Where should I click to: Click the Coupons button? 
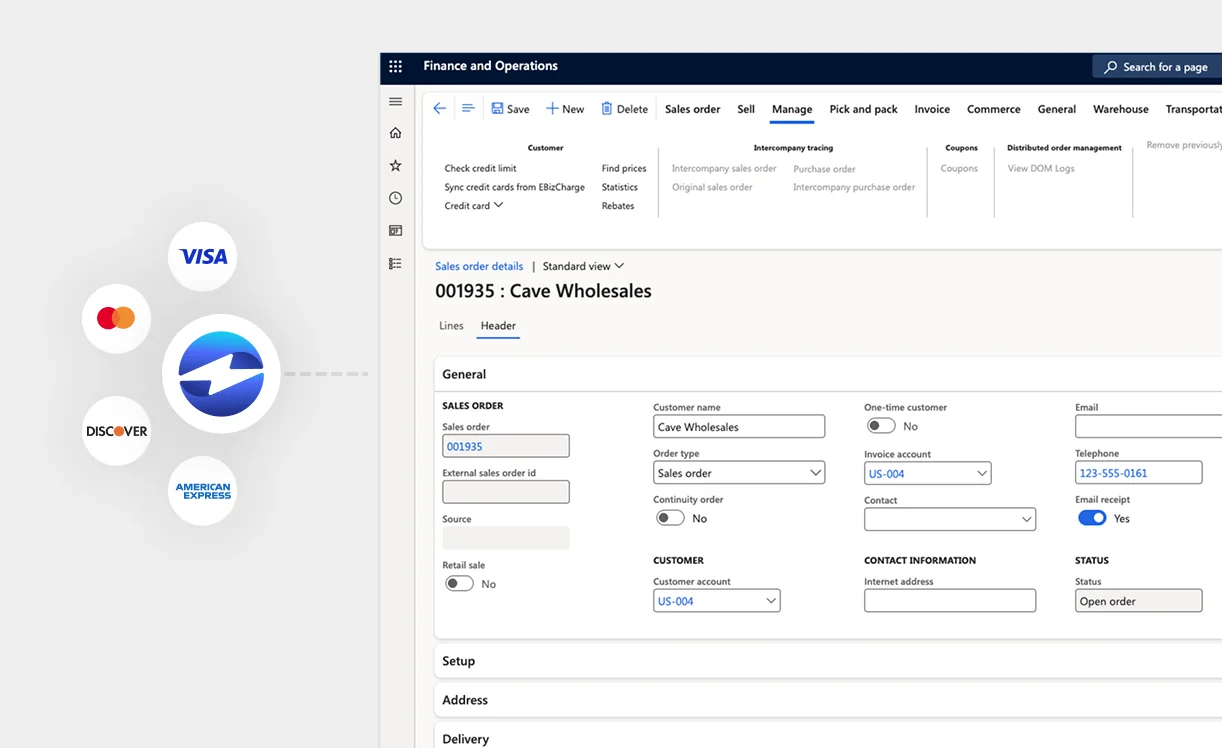(959, 169)
